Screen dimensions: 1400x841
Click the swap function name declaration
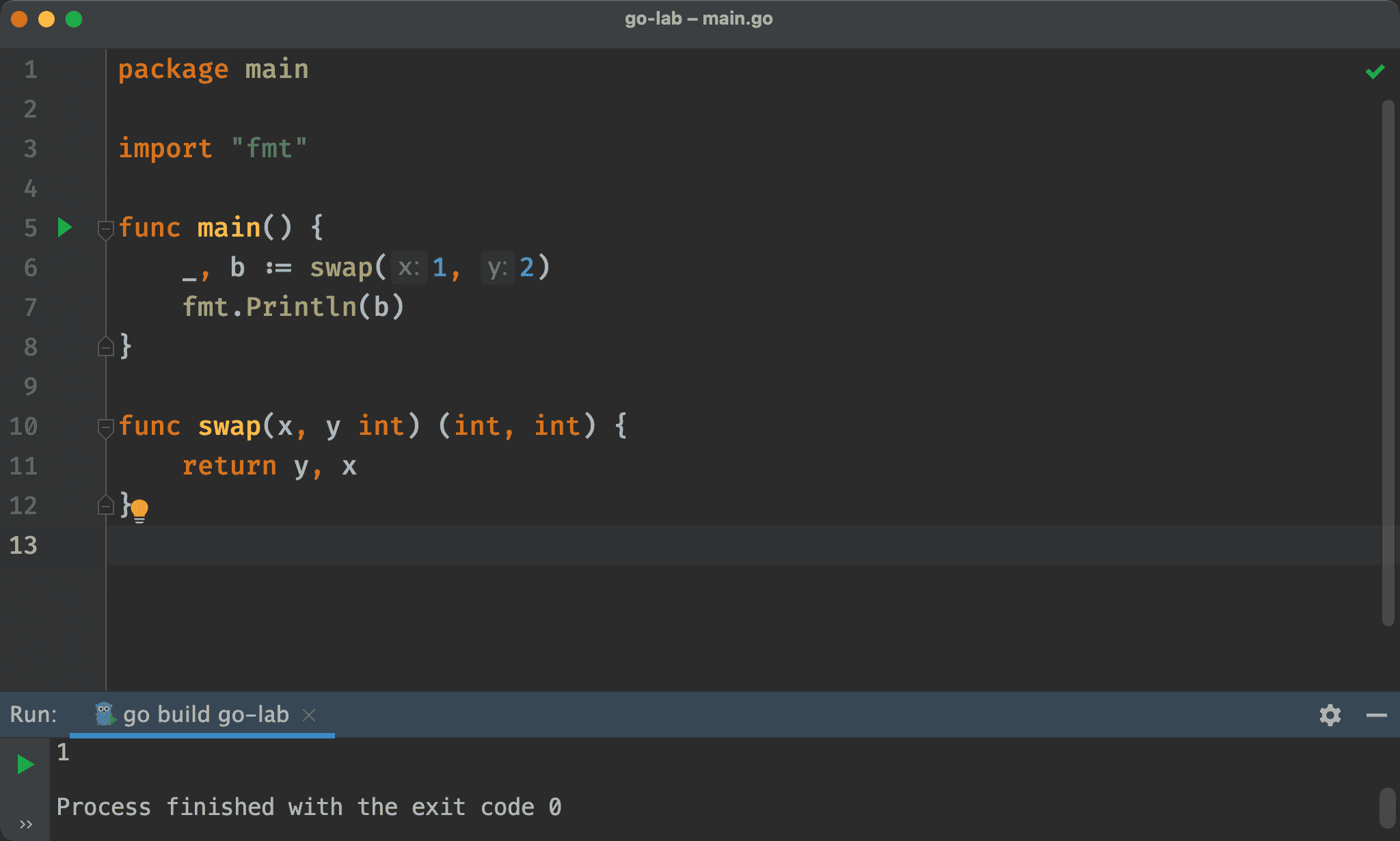[229, 426]
